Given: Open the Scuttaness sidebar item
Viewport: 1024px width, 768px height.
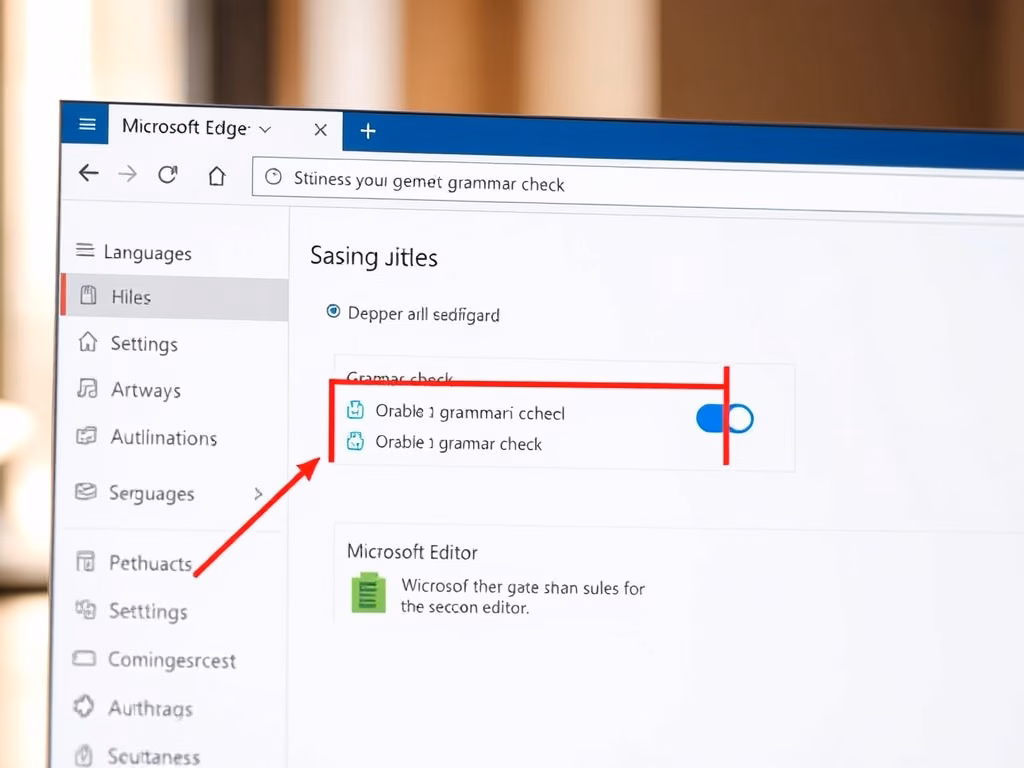Looking at the screenshot, I should [153, 757].
